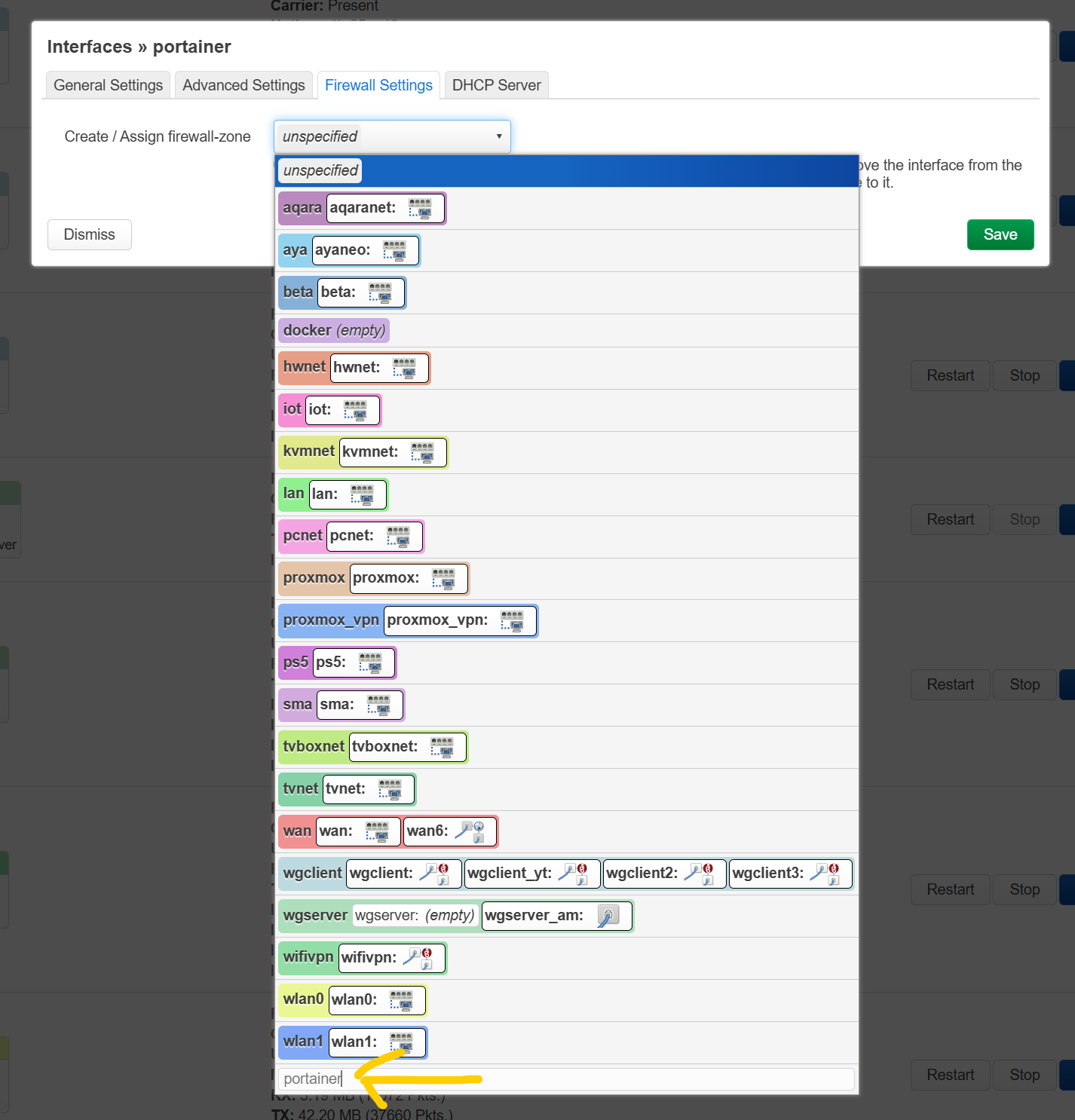This screenshot has height=1120, width=1075.
Task: Focus the custom zone name field containing portainer
Action: pyautogui.click(x=565, y=1079)
